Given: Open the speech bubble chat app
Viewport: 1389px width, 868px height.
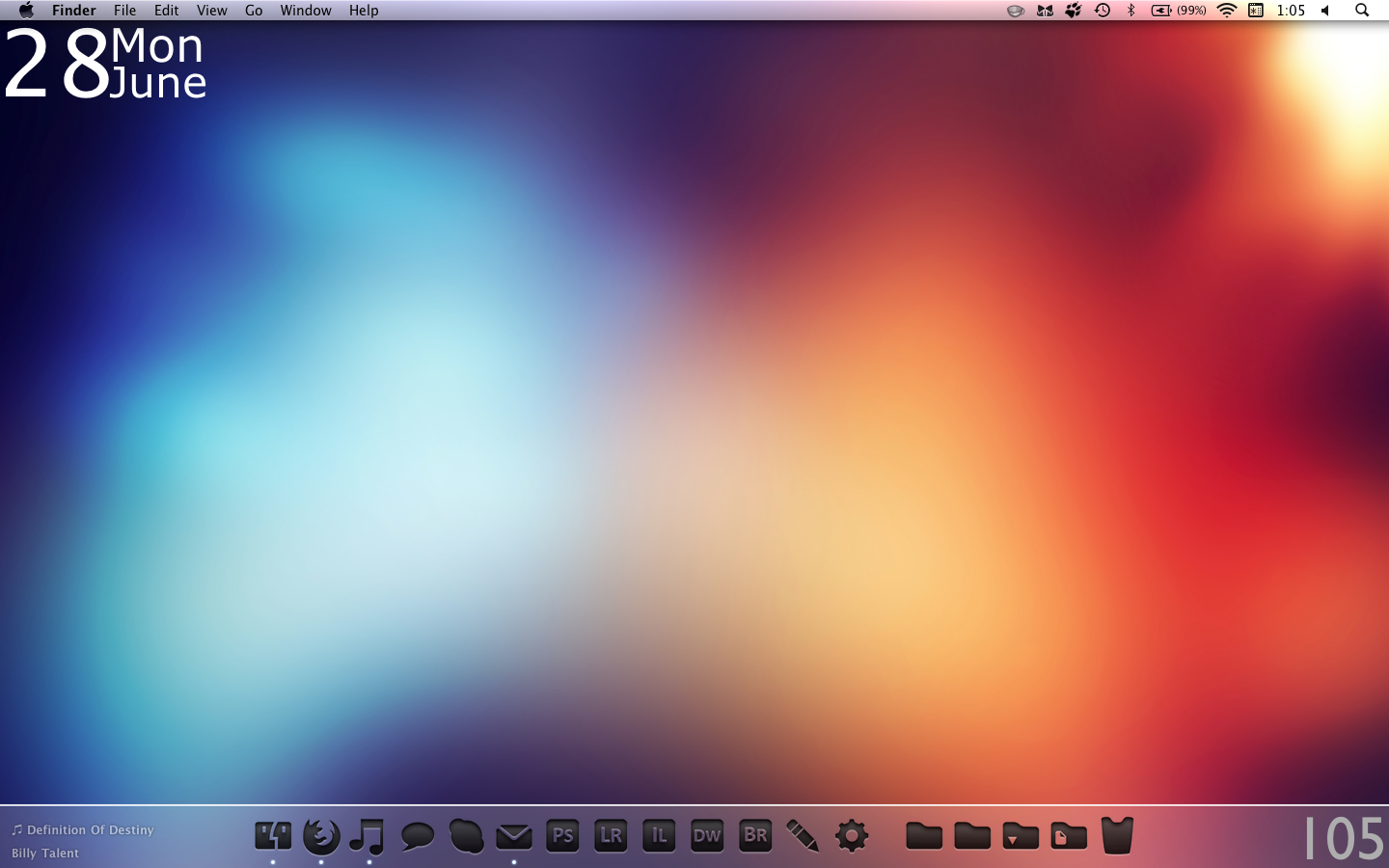Looking at the screenshot, I should [x=418, y=835].
